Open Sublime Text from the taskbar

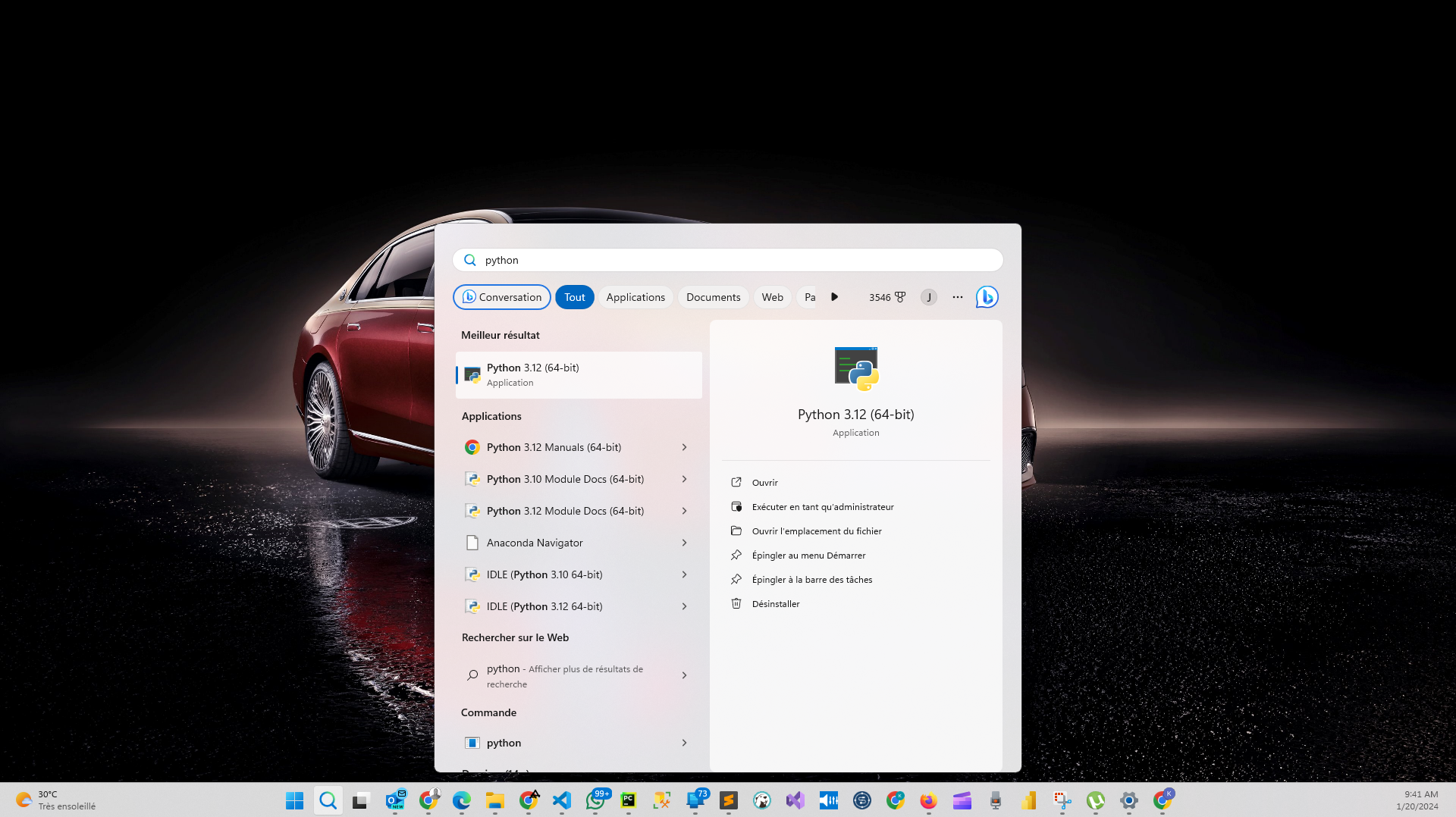pos(729,800)
